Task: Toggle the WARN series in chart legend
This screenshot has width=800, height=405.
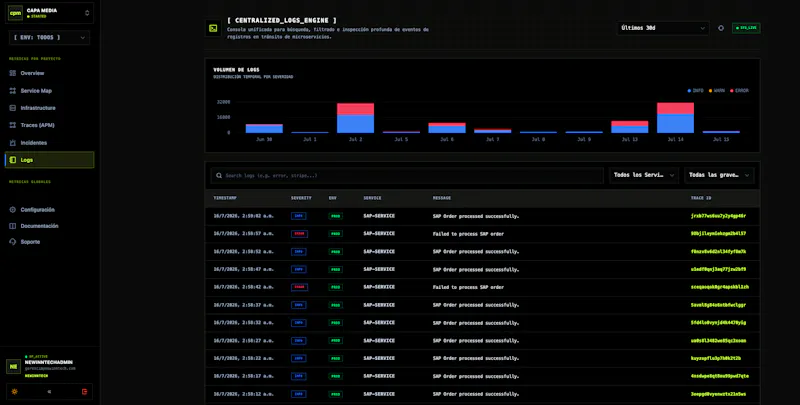Action: [x=717, y=91]
